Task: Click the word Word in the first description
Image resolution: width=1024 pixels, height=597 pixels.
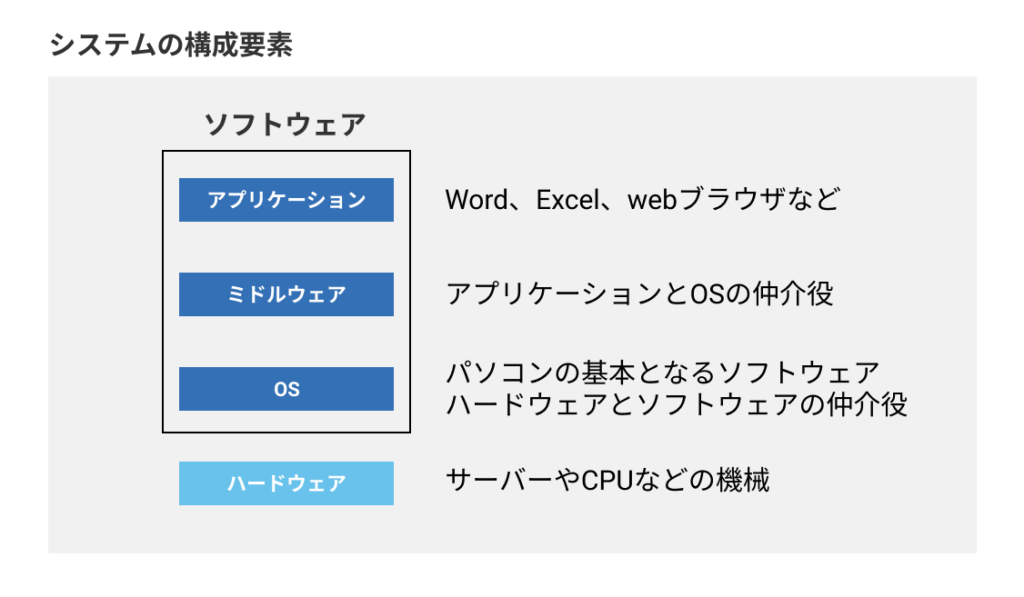Action: [x=476, y=199]
